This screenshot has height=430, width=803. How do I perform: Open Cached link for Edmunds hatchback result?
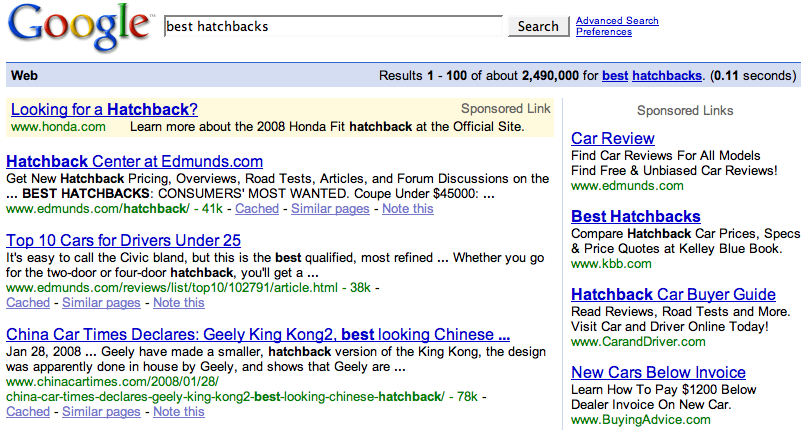tap(257, 209)
